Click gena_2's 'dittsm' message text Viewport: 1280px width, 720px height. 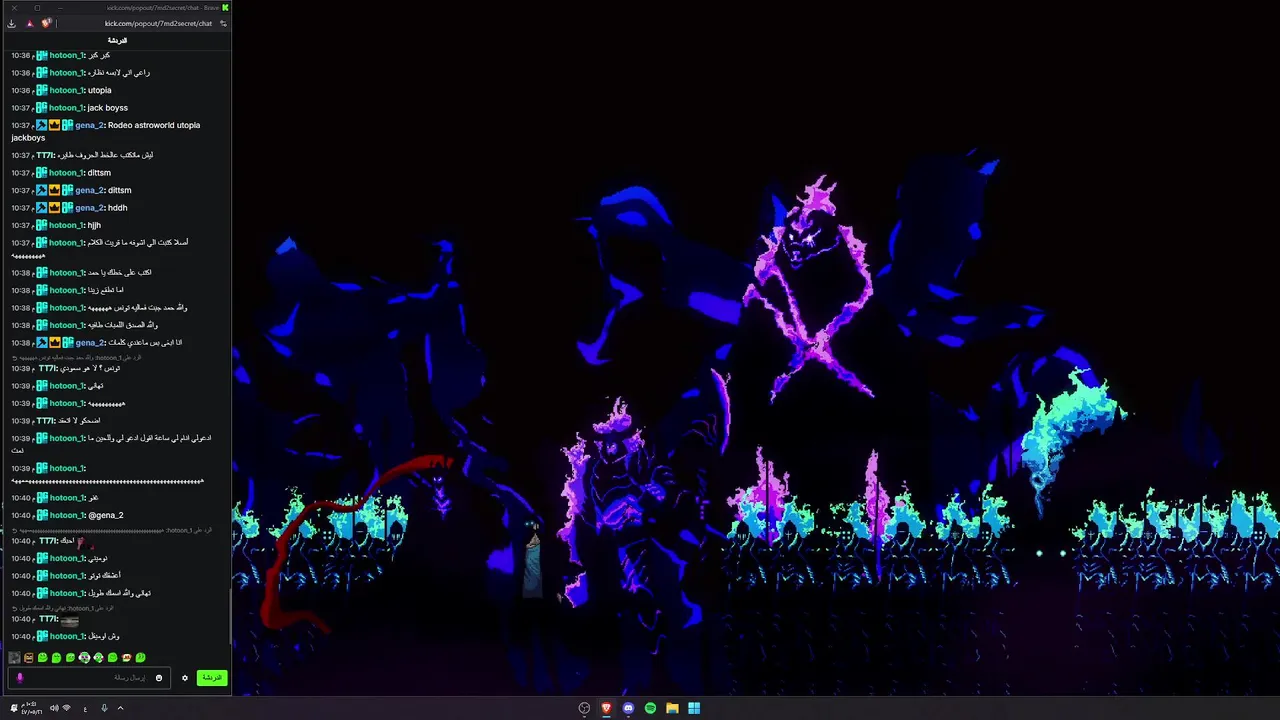click(x=119, y=190)
